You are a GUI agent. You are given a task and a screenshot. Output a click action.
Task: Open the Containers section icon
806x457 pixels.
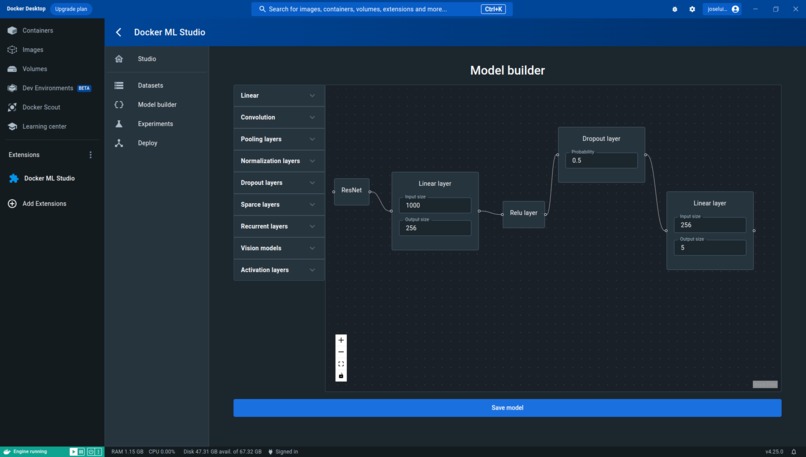pos(12,30)
